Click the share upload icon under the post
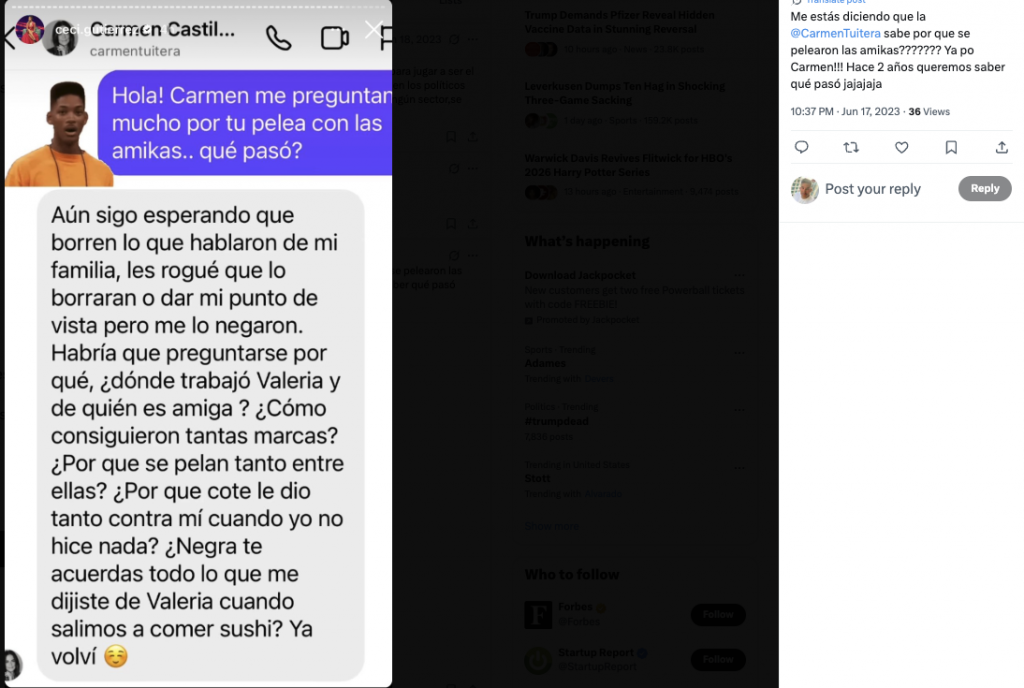1024x688 pixels. coord(1001,148)
